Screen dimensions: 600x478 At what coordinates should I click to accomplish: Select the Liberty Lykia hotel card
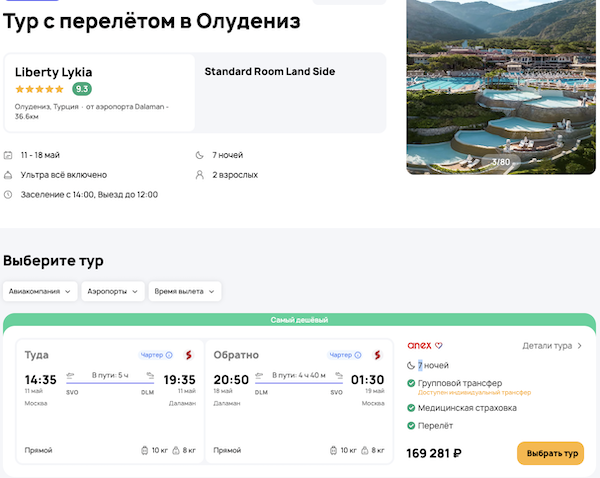pos(100,92)
